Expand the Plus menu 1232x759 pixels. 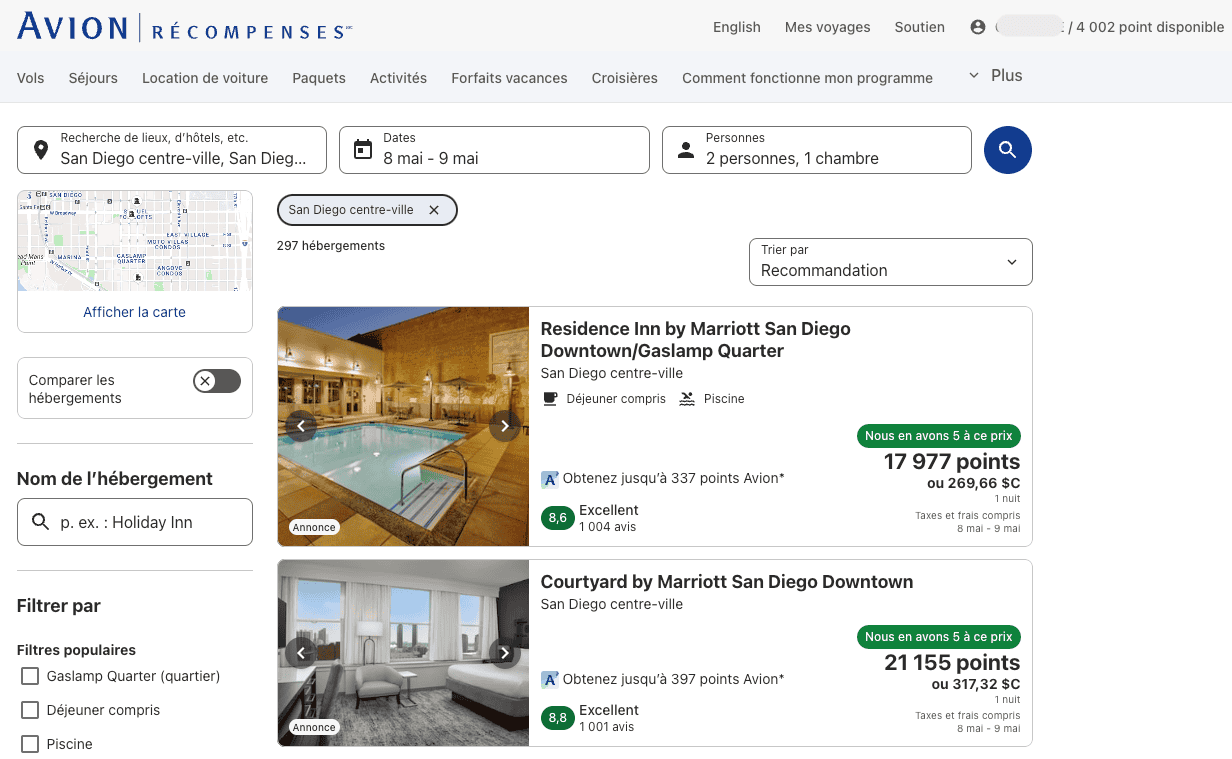point(995,75)
